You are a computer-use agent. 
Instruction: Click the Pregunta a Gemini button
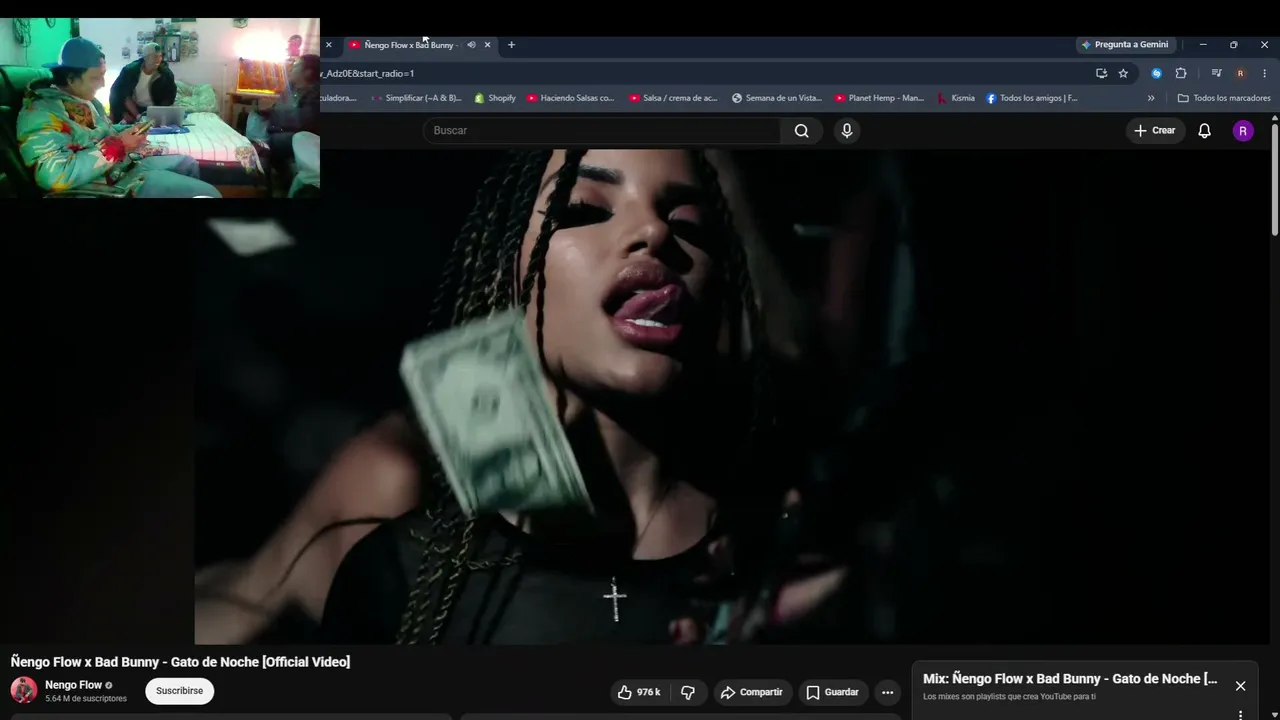coord(1125,45)
